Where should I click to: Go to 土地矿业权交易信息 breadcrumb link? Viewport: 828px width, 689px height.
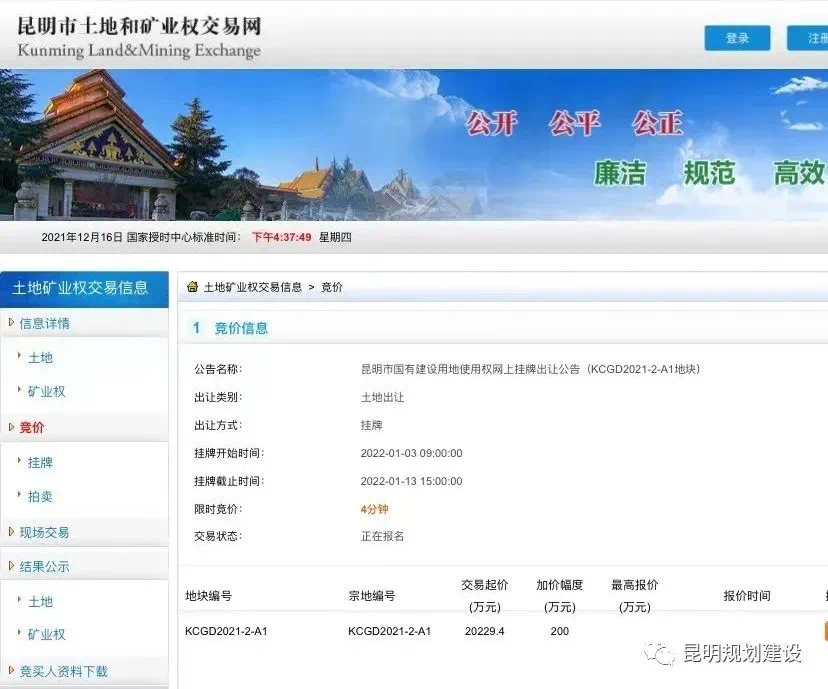(252, 287)
